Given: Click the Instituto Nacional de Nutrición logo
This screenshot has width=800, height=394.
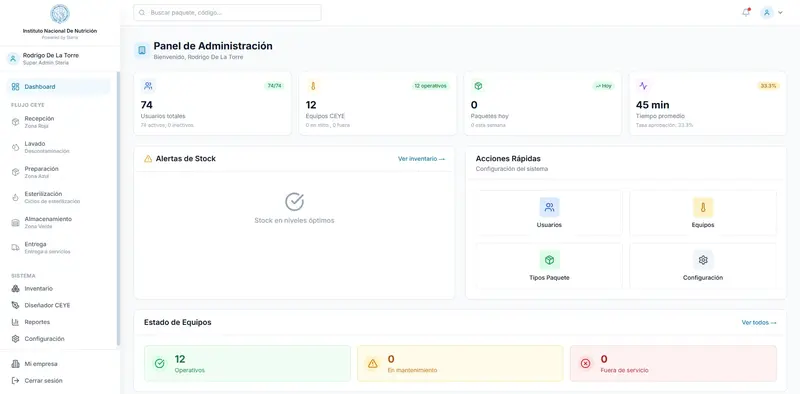Looking at the screenshot, I should pyautogui.click(x=60, y=14).
